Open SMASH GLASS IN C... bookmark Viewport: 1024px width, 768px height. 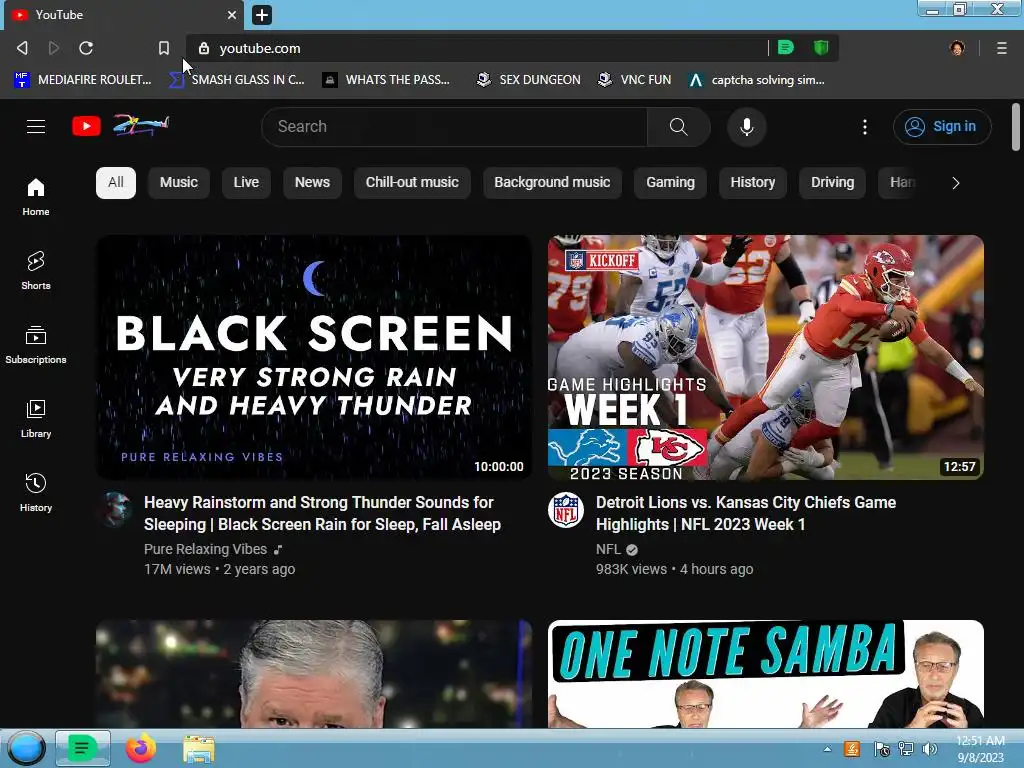[237, 80]
